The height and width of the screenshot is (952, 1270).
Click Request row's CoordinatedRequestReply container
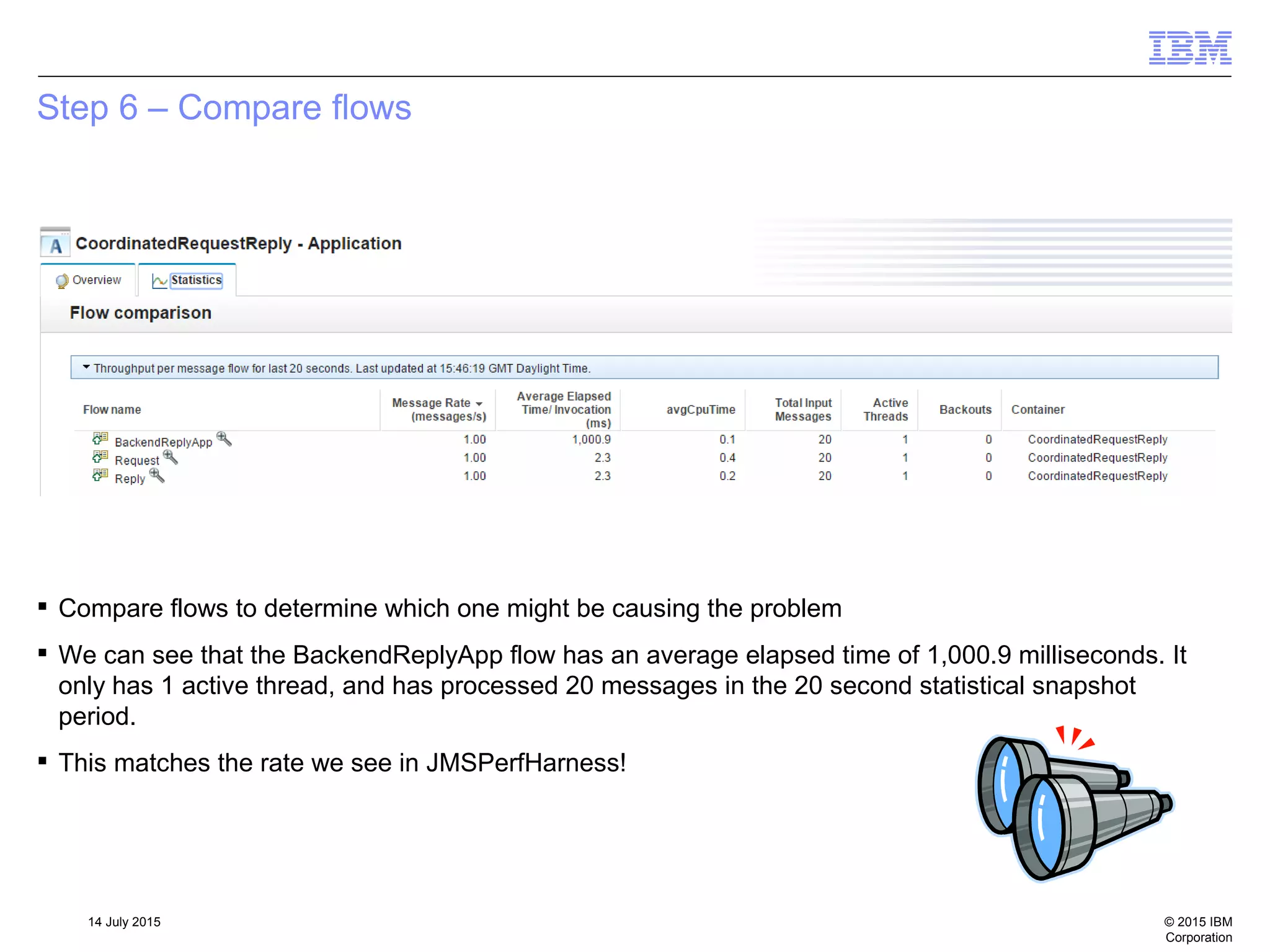click(x=1098, y=458)
